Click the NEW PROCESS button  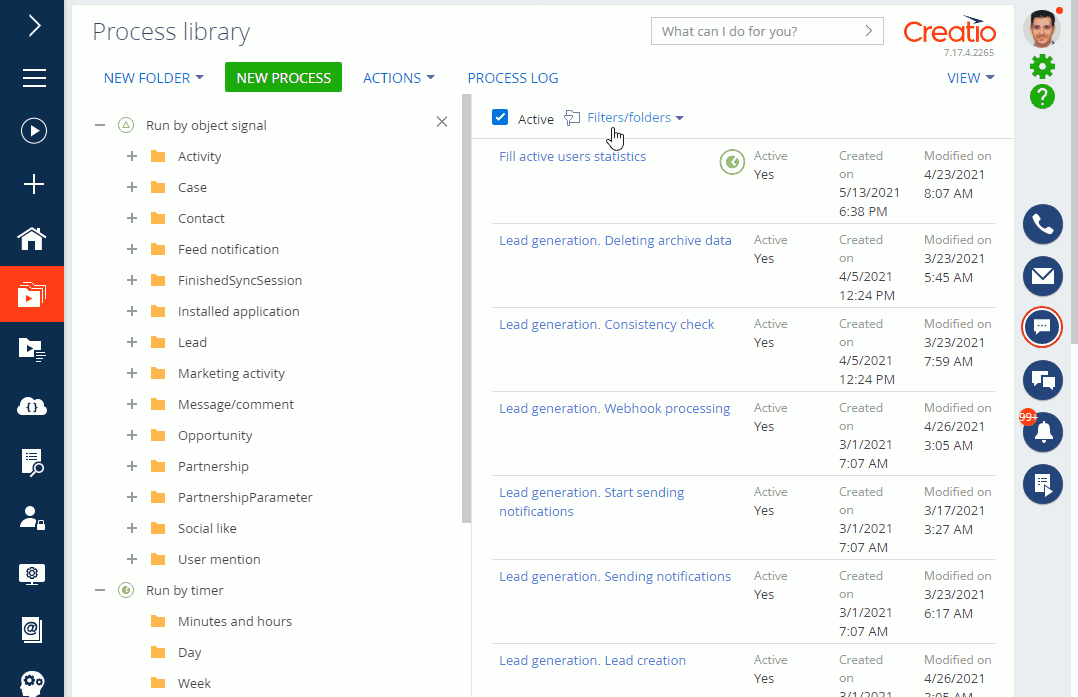283,78
